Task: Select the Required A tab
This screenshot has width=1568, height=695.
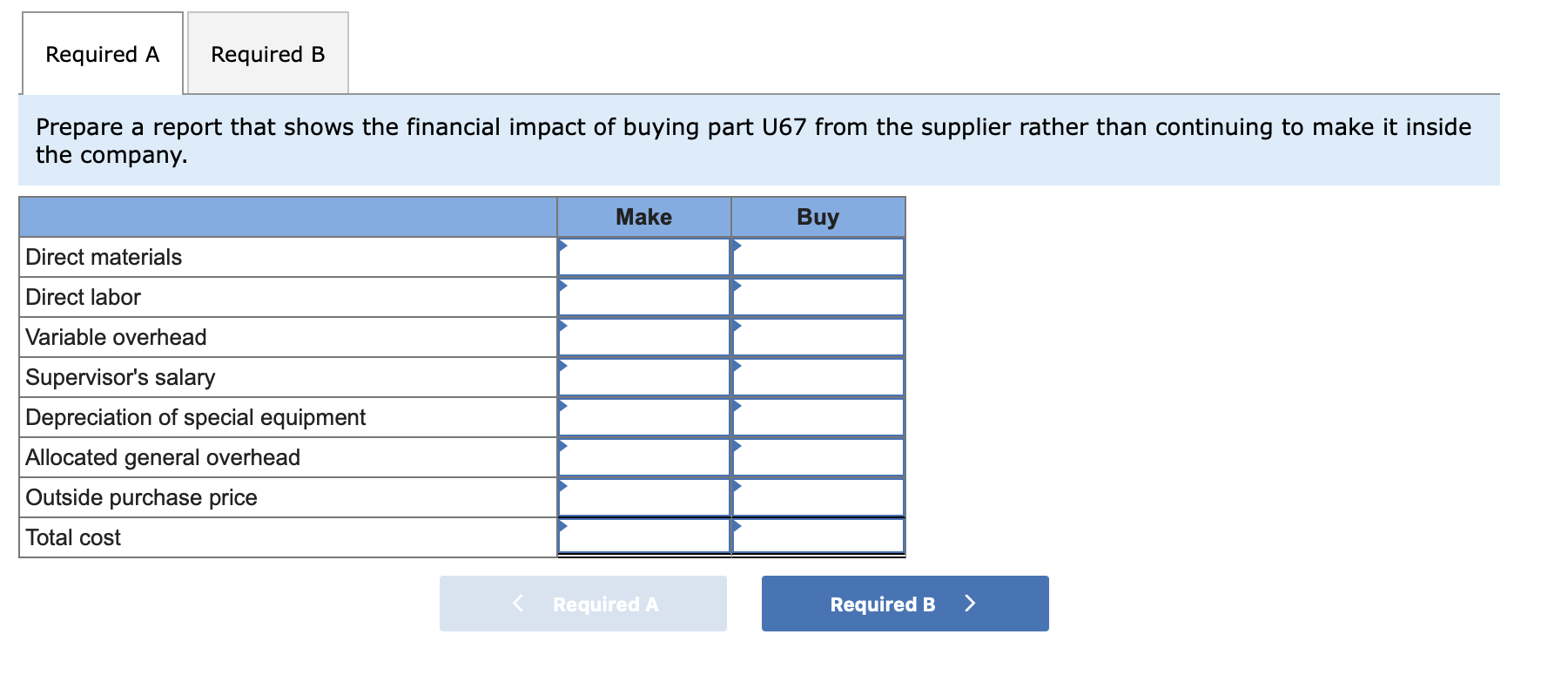Action: (102, 54)
